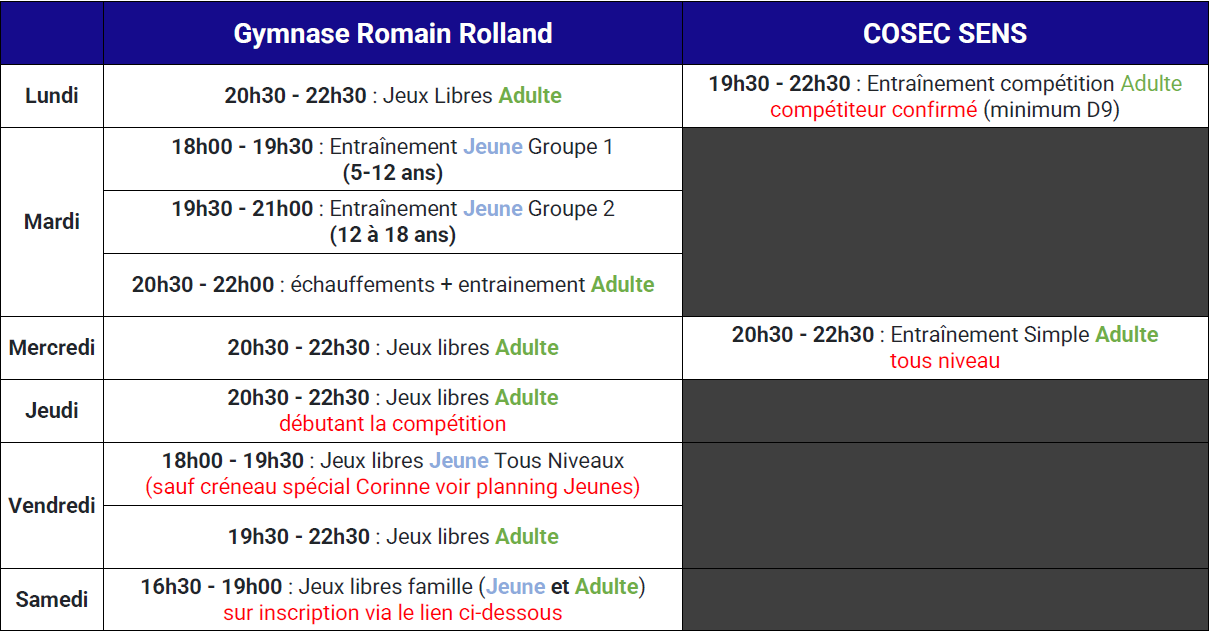Click the Gymnase Romain Rolland column header

point(393,33)
